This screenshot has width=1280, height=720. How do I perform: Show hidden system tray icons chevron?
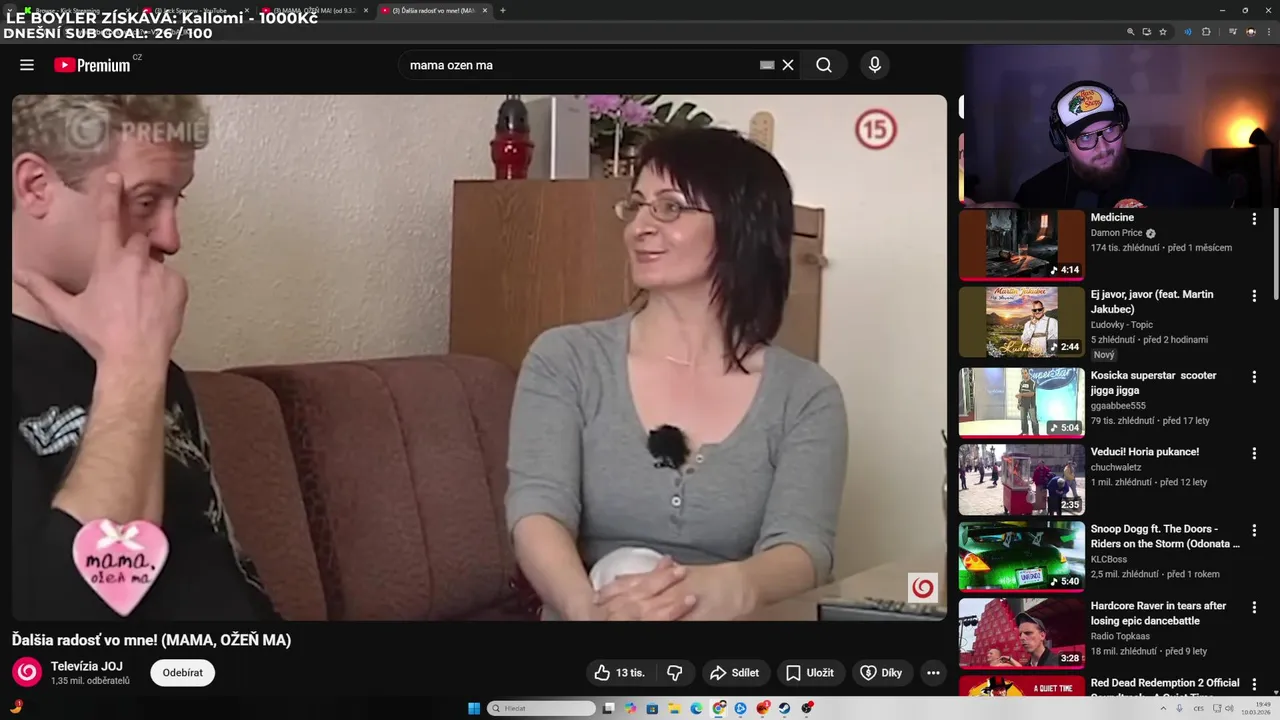[1162, 708]
